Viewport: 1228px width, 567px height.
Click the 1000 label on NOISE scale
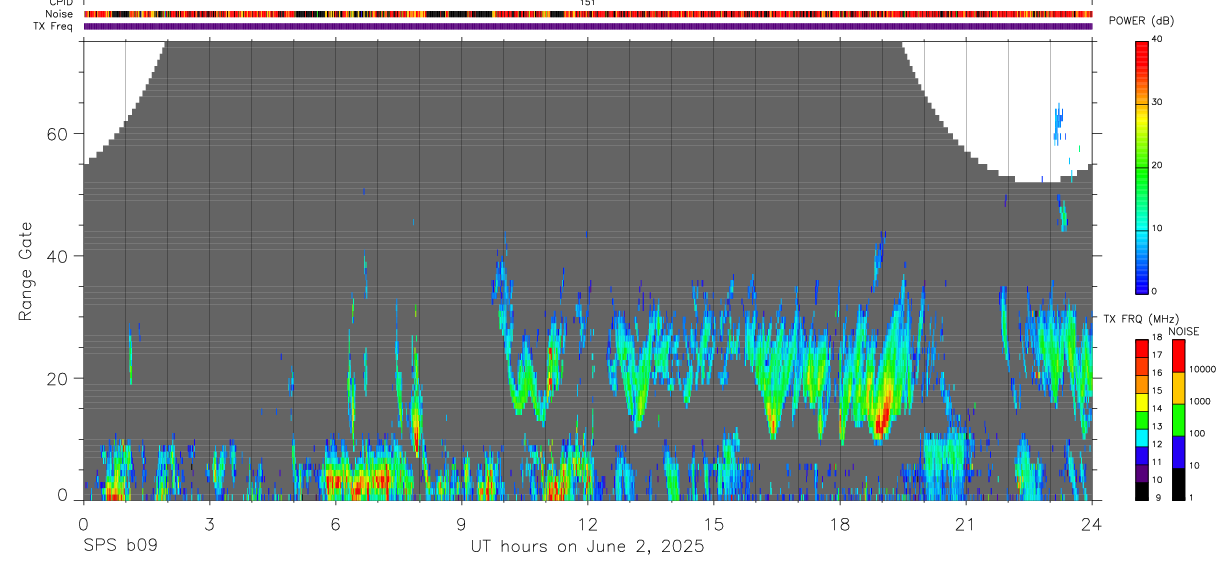click(1200, 401)
